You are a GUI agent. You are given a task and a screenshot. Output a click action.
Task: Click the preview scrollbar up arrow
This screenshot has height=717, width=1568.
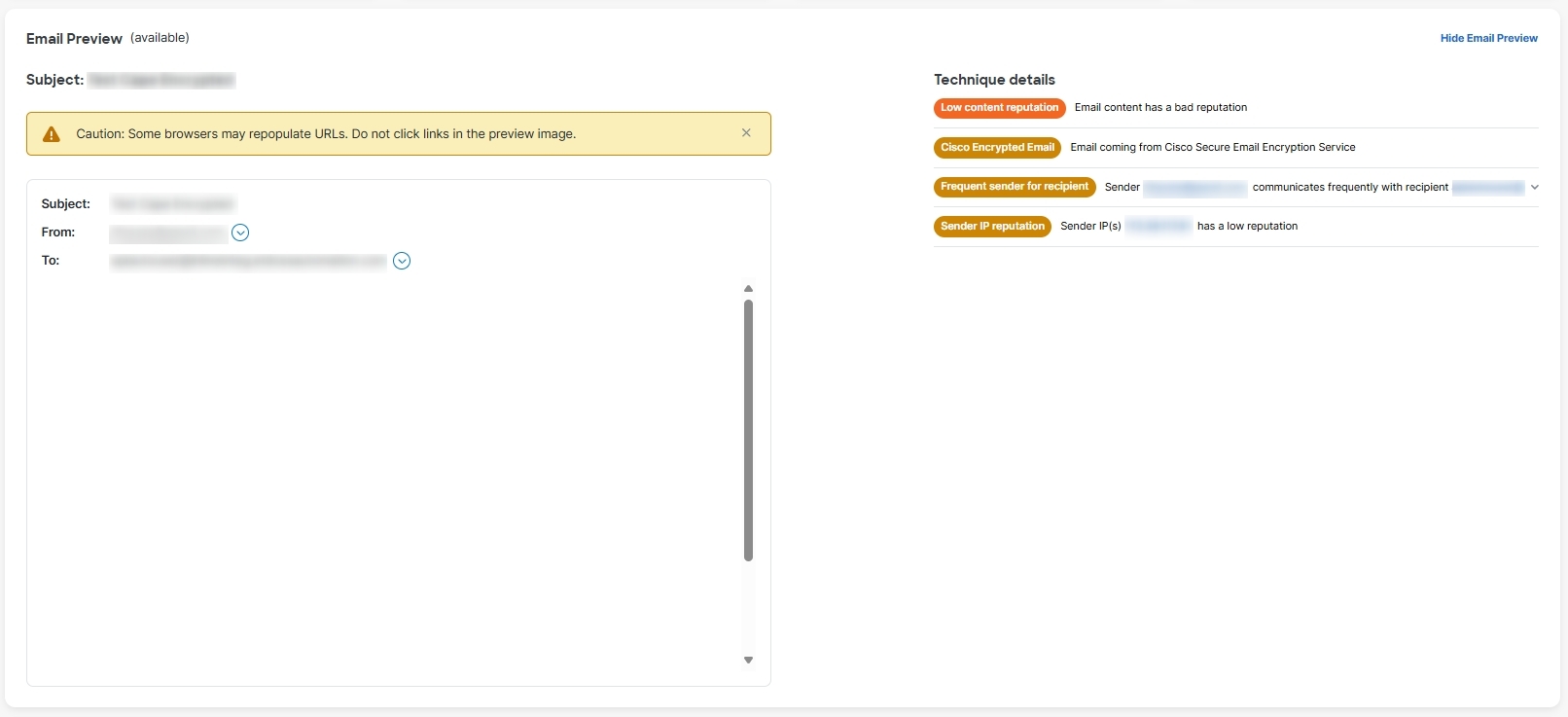click(x=748, y=289)
